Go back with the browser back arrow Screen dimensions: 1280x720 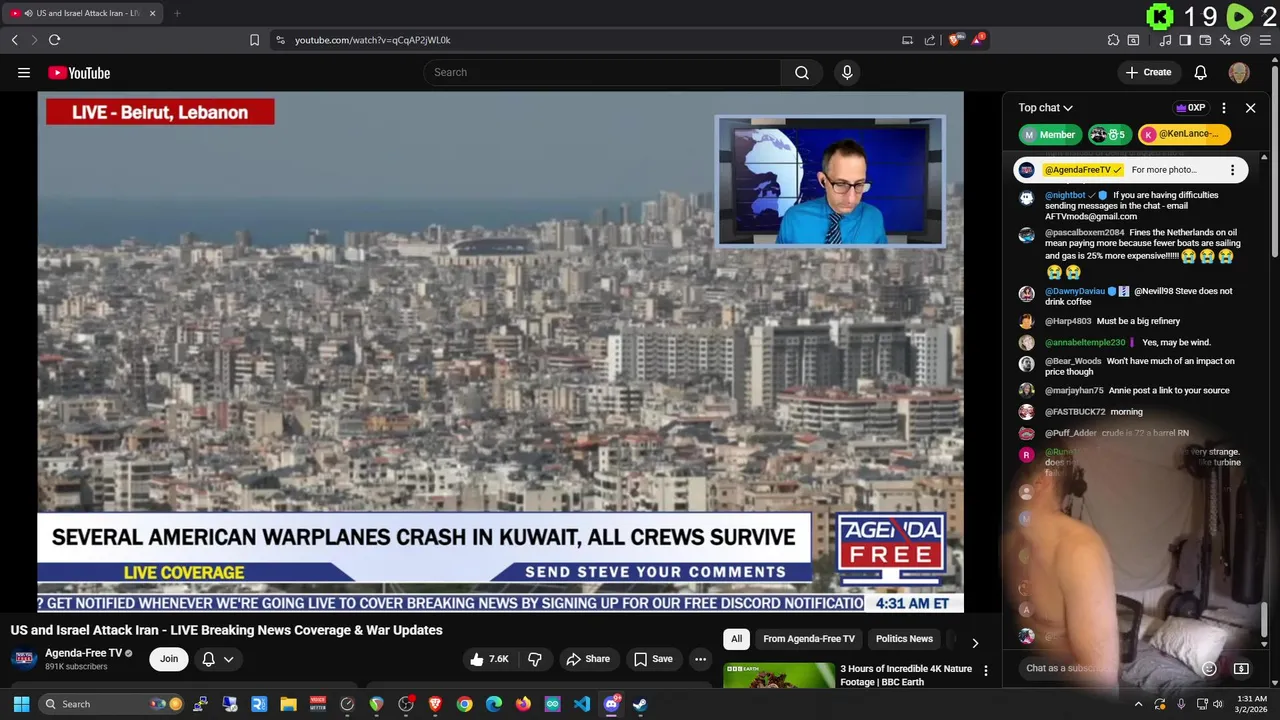click(x=15, y=40)
